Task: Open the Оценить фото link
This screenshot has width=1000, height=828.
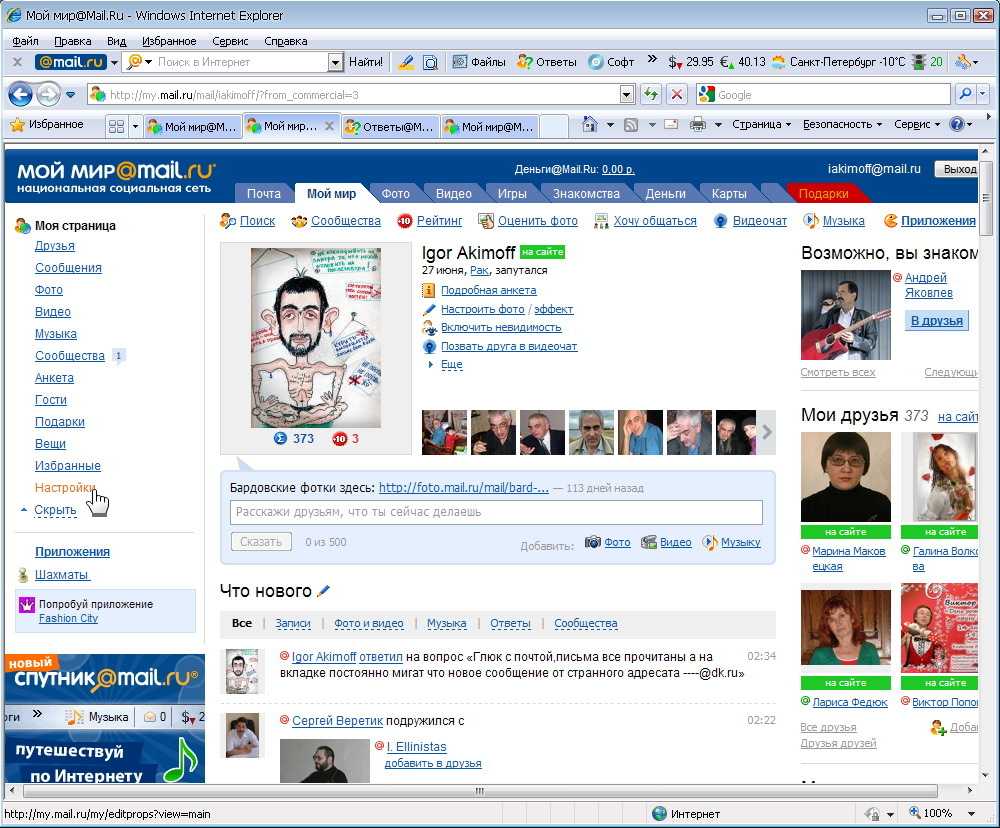Action: (x=538, y=221)
